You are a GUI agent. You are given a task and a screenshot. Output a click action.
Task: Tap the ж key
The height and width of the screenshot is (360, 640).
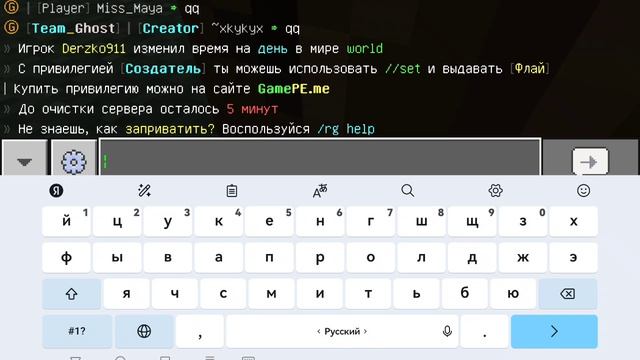[x=523, y=258]
